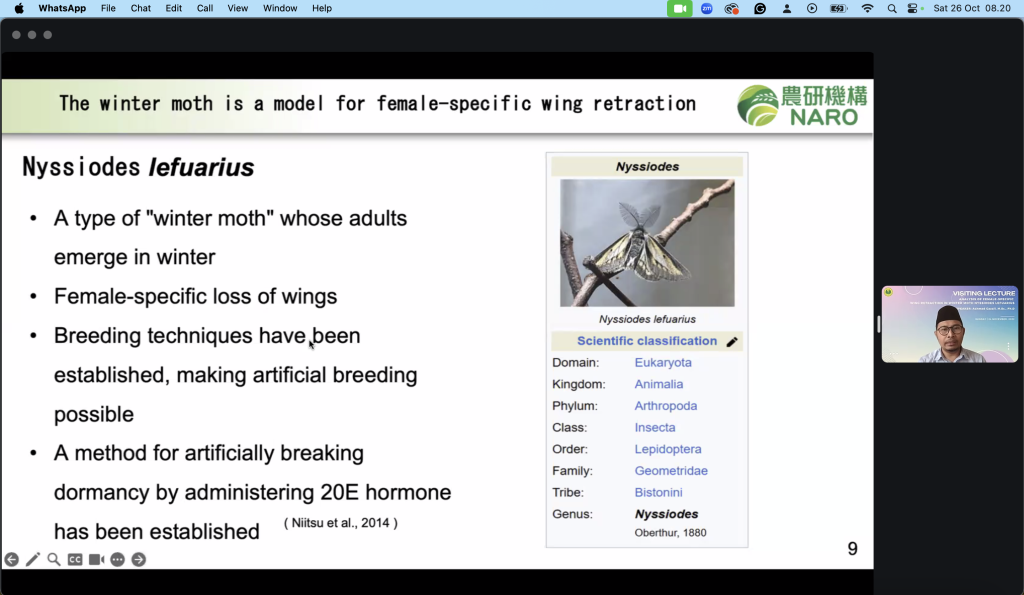Image resolution: width=1024 pixels, height=595 pixels.
Task: Advance to next slide with right arrow
Action: pos(138,560)
